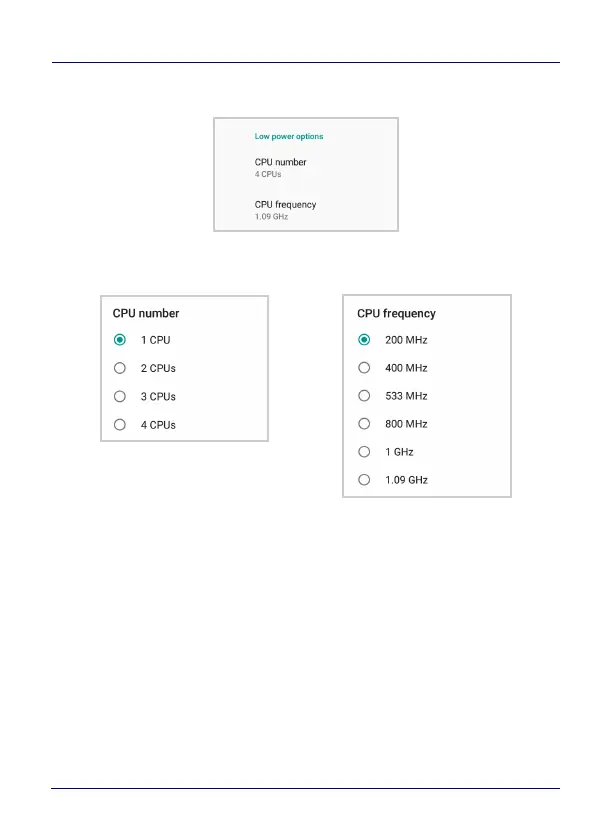Select the 1 CPU radio button
This screenshot has width=595, height=839.
(x=120, y=340)
